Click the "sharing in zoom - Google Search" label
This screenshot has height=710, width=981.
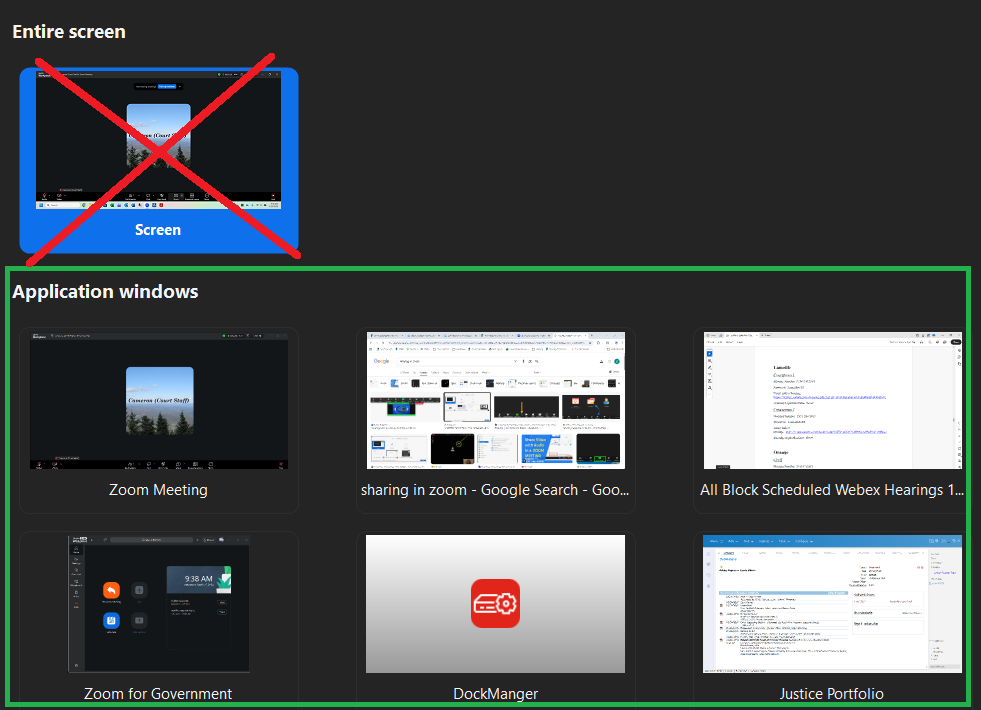coord(495,490)
